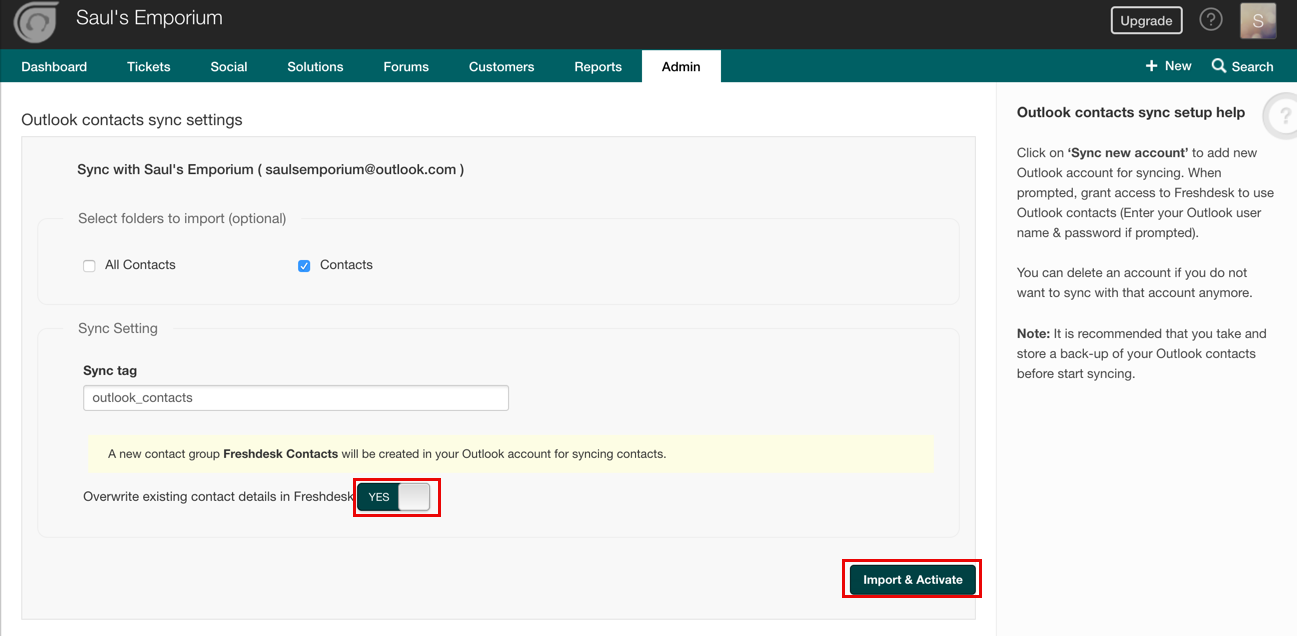Image resolution: width=1297 pixels, height=636 pixels.
Task: Switch to the Social tab
Action: tap(229, 67)
